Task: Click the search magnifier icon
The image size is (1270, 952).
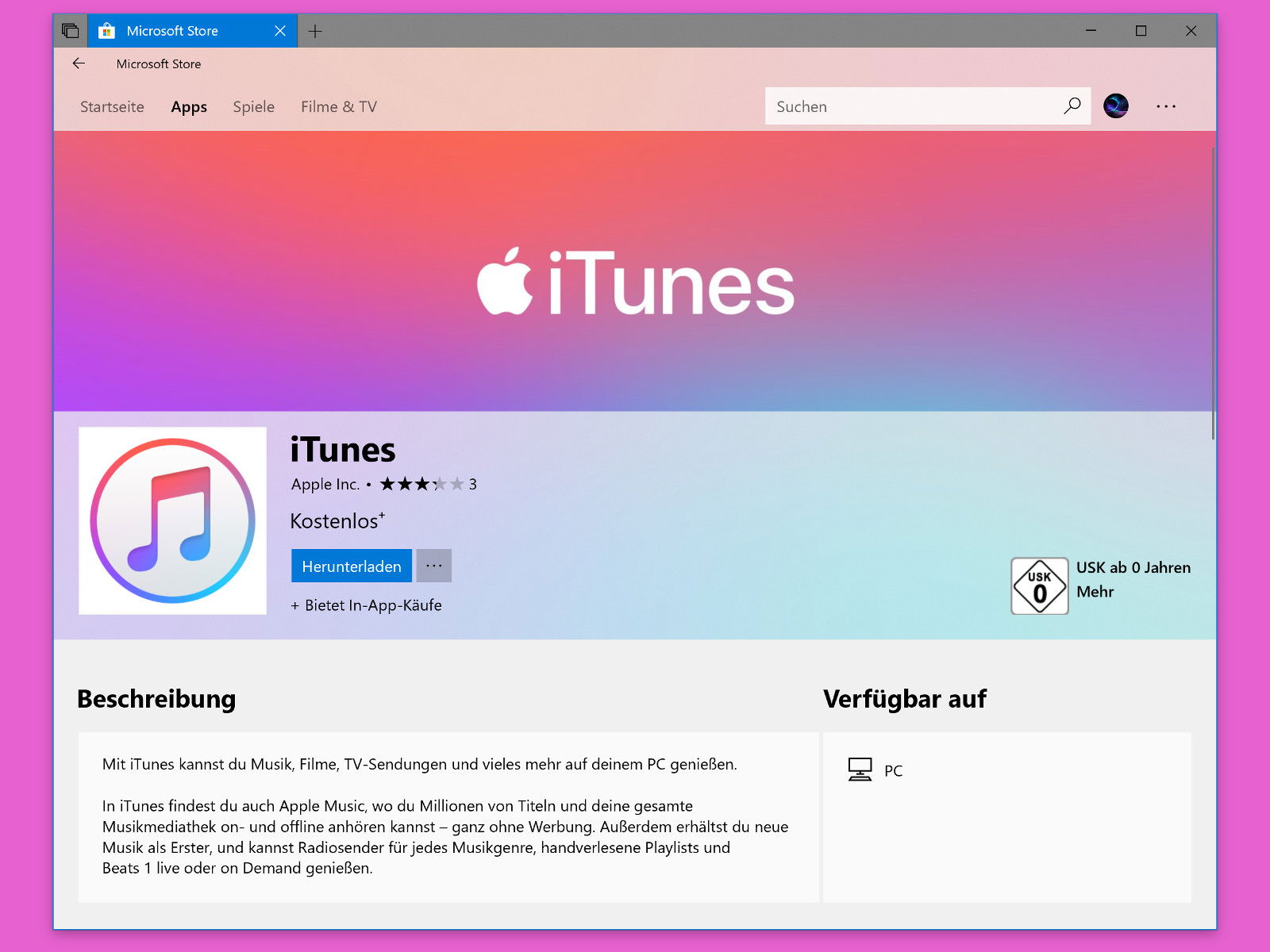Action: 1072,106
